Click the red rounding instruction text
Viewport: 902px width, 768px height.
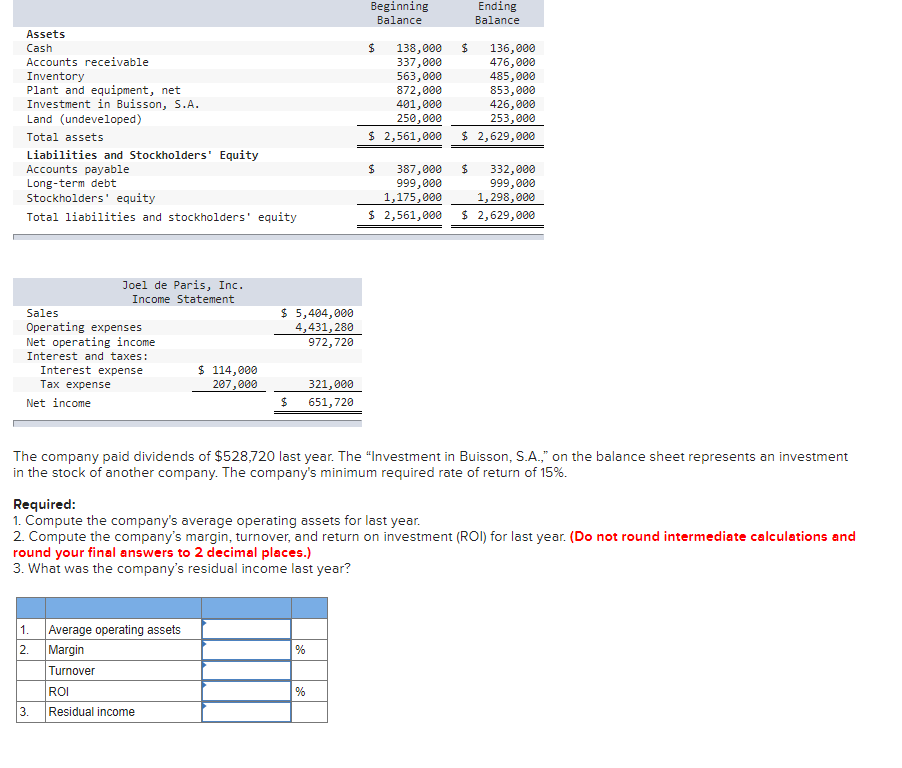(x=434, y=544)
